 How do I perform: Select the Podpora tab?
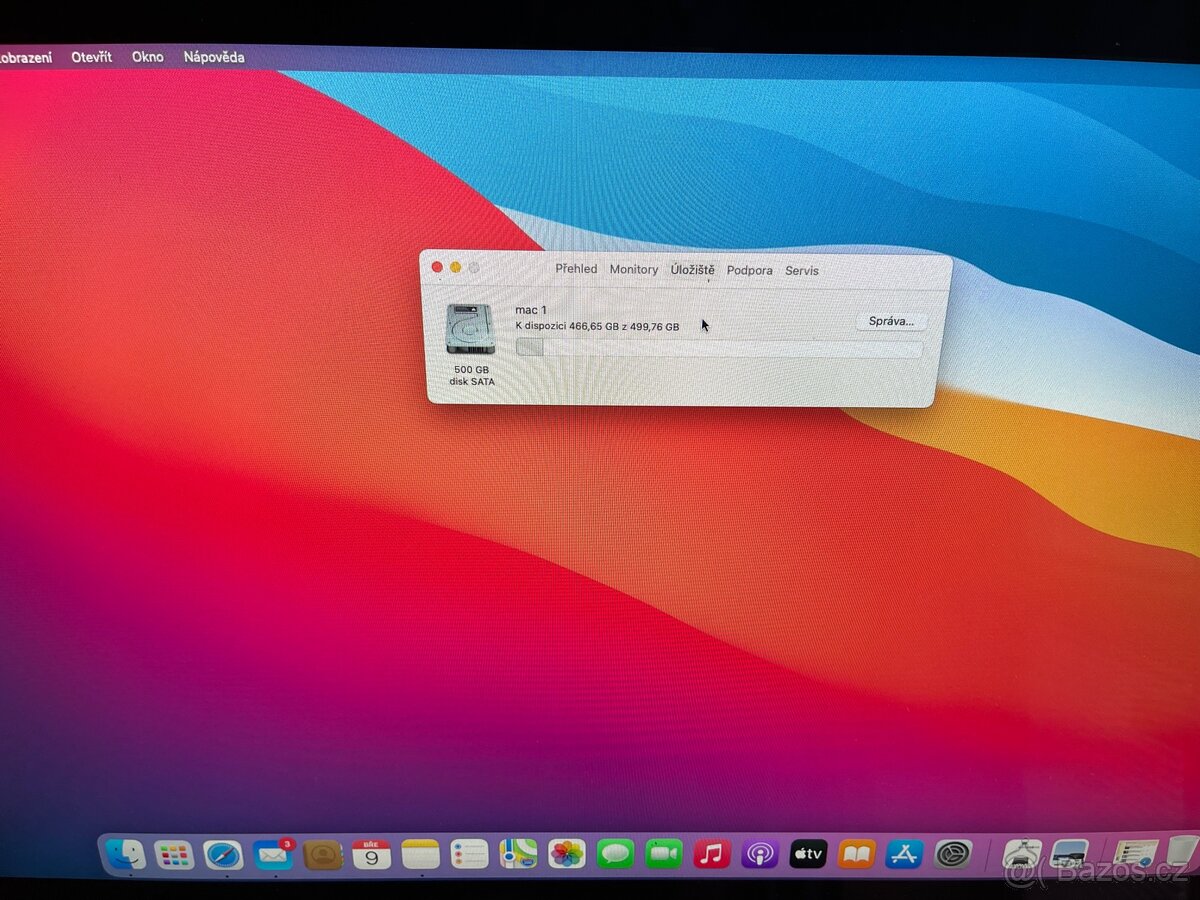750,270
